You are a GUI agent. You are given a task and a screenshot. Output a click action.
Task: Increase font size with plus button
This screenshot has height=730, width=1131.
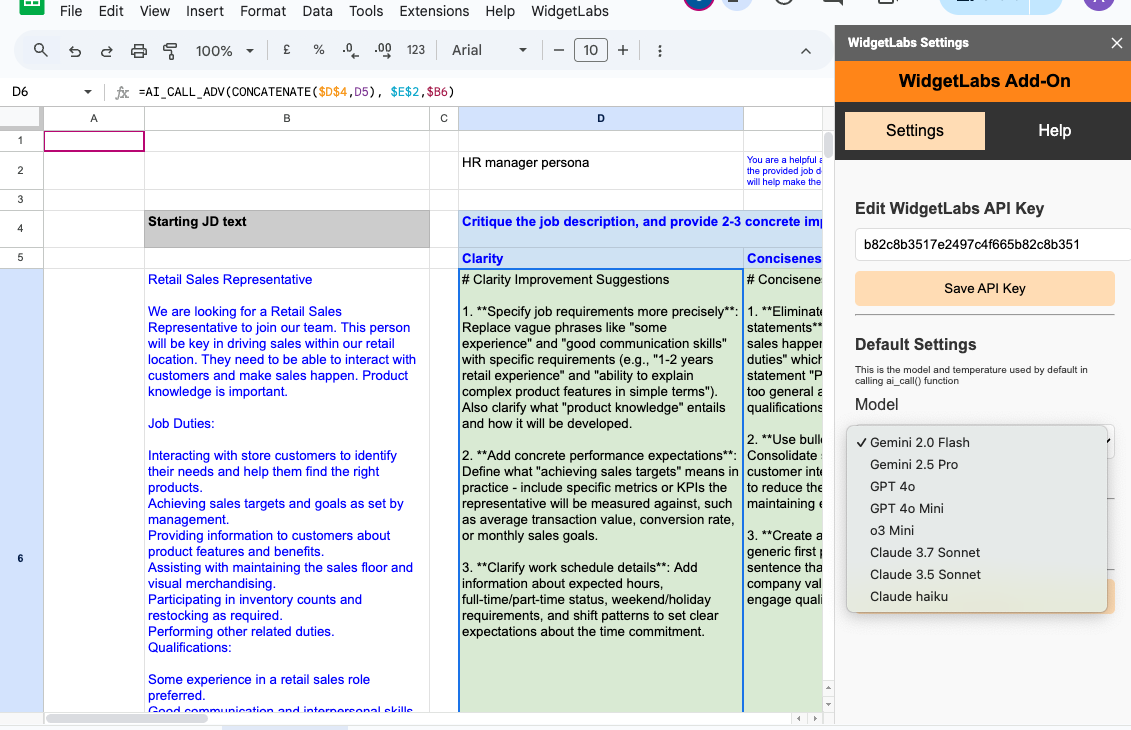(623, 50)
